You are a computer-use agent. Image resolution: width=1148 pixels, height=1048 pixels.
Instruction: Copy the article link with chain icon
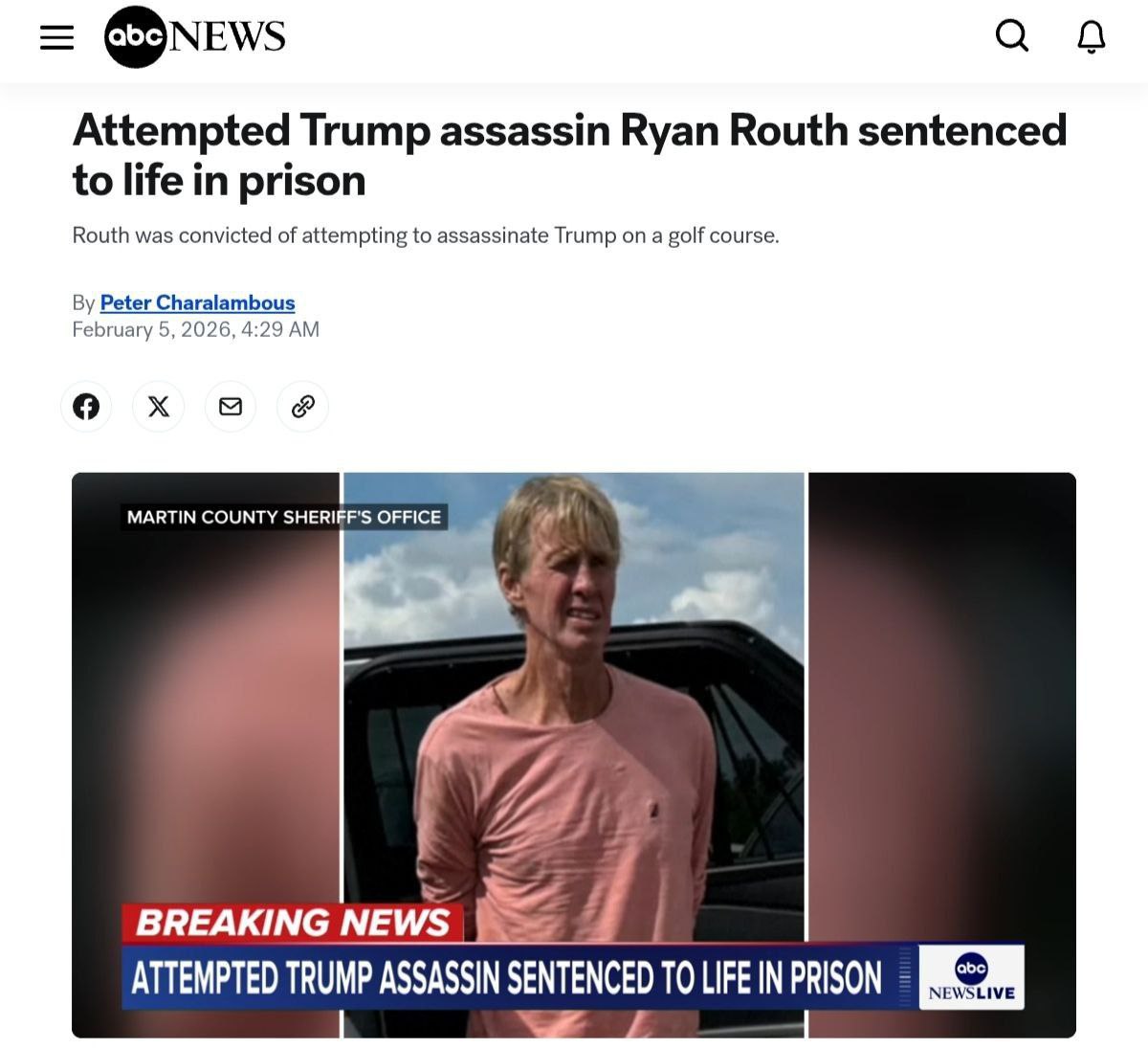click(302, 407)
